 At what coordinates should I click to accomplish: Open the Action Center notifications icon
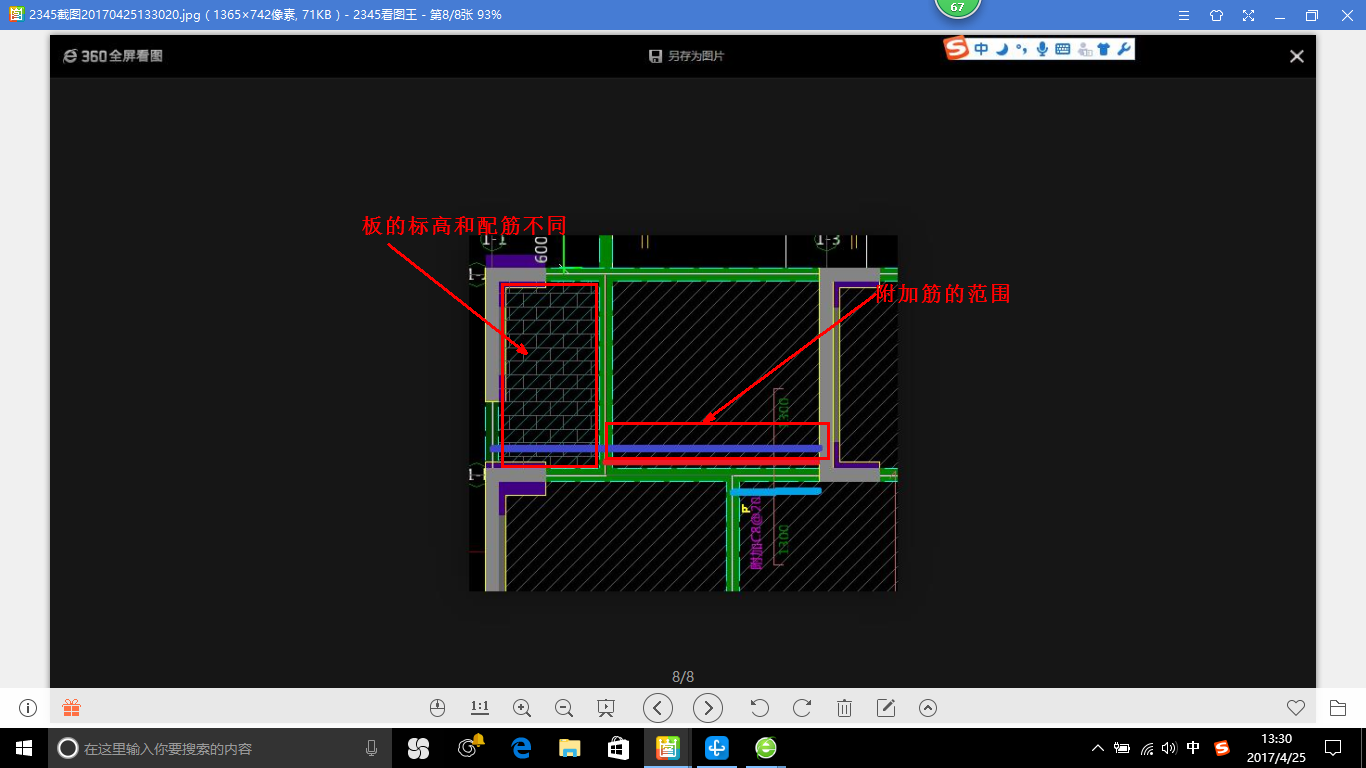coord(1332,747)
